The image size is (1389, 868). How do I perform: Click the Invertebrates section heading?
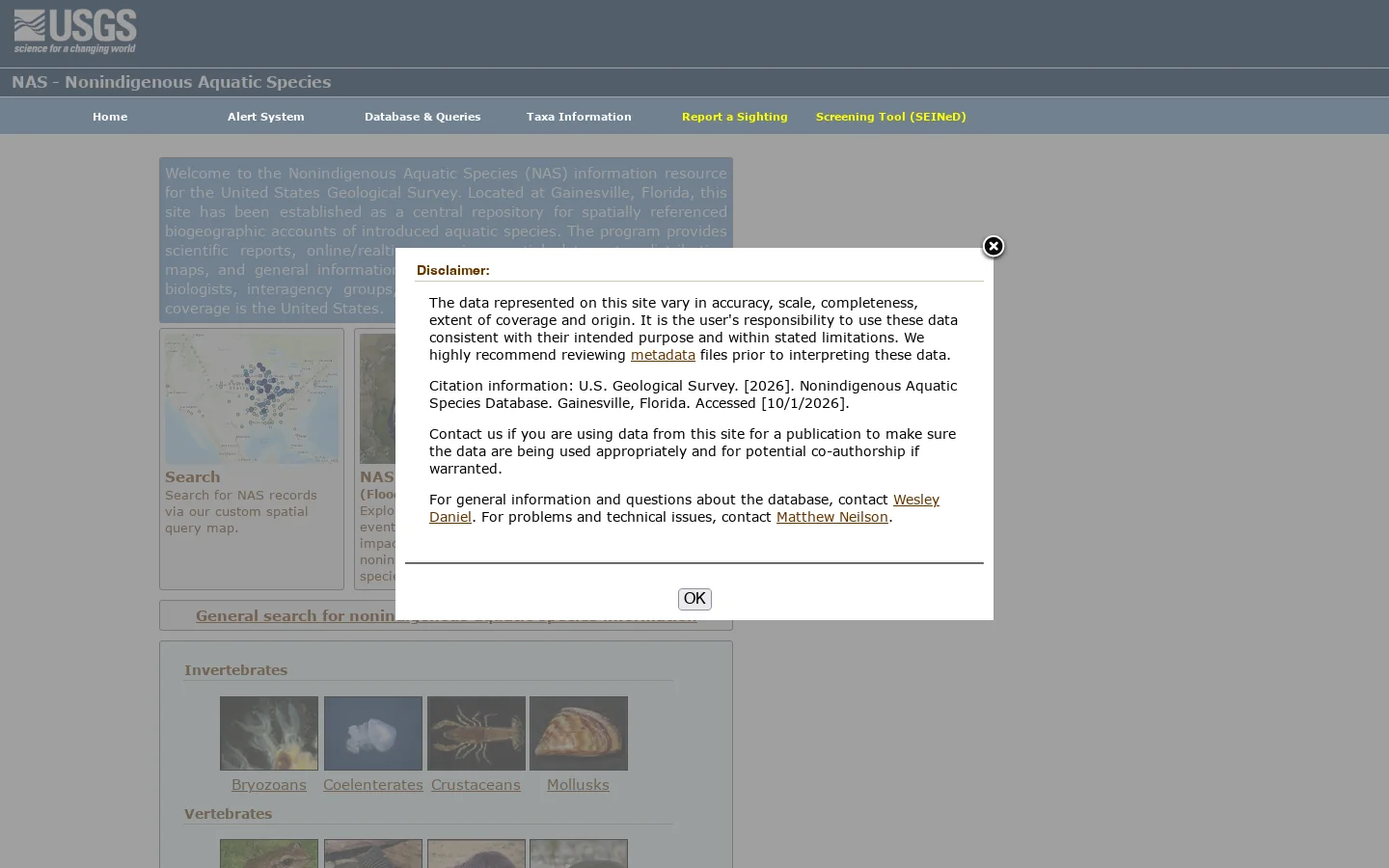[x=235, y=669]
